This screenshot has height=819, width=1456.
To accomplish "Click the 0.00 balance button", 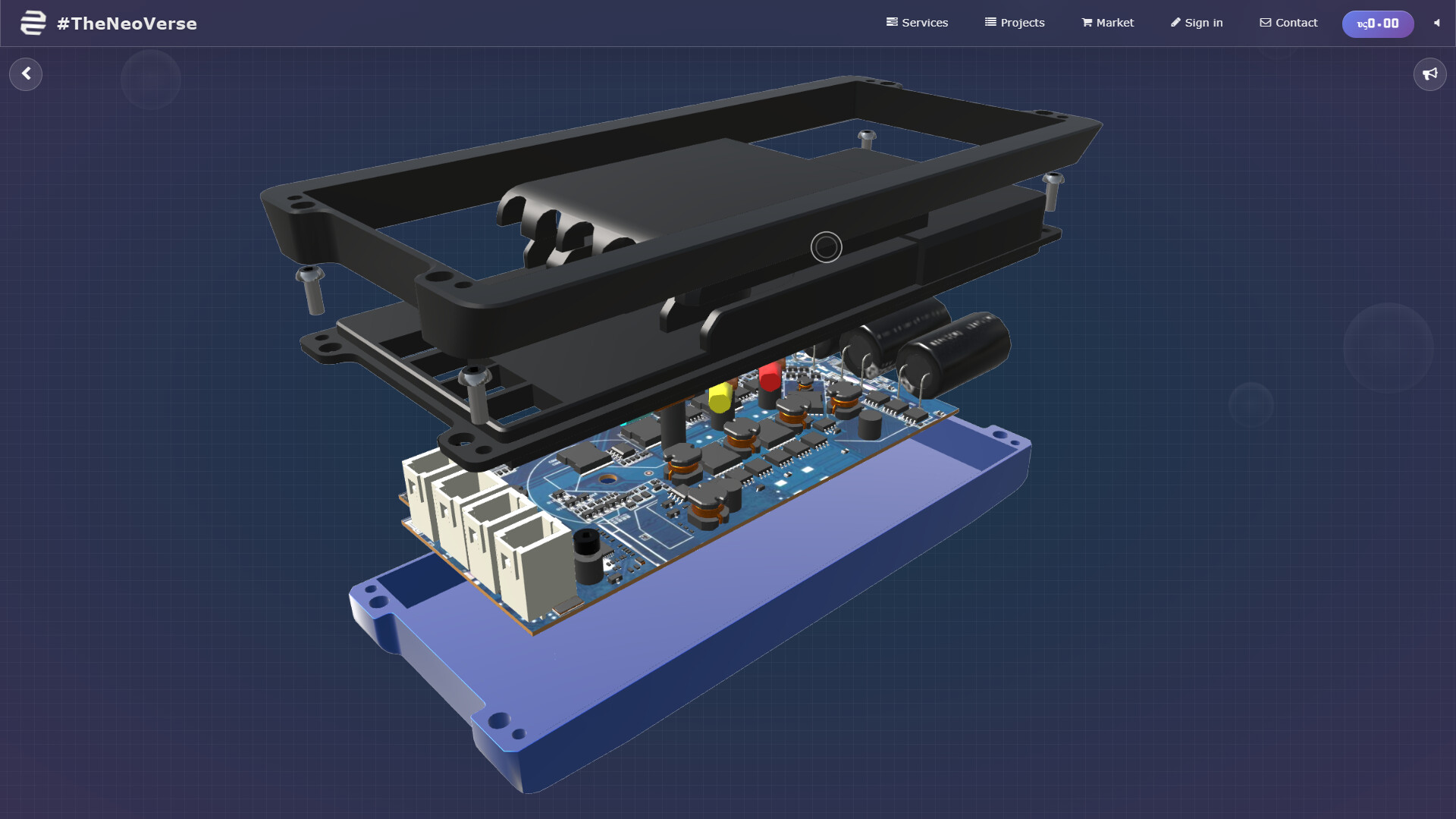I will pyautogui.click(x=1377, y=24).
